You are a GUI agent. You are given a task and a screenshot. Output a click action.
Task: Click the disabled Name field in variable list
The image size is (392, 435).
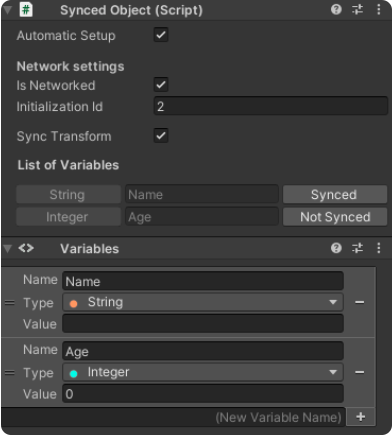[x=202, y=194]
